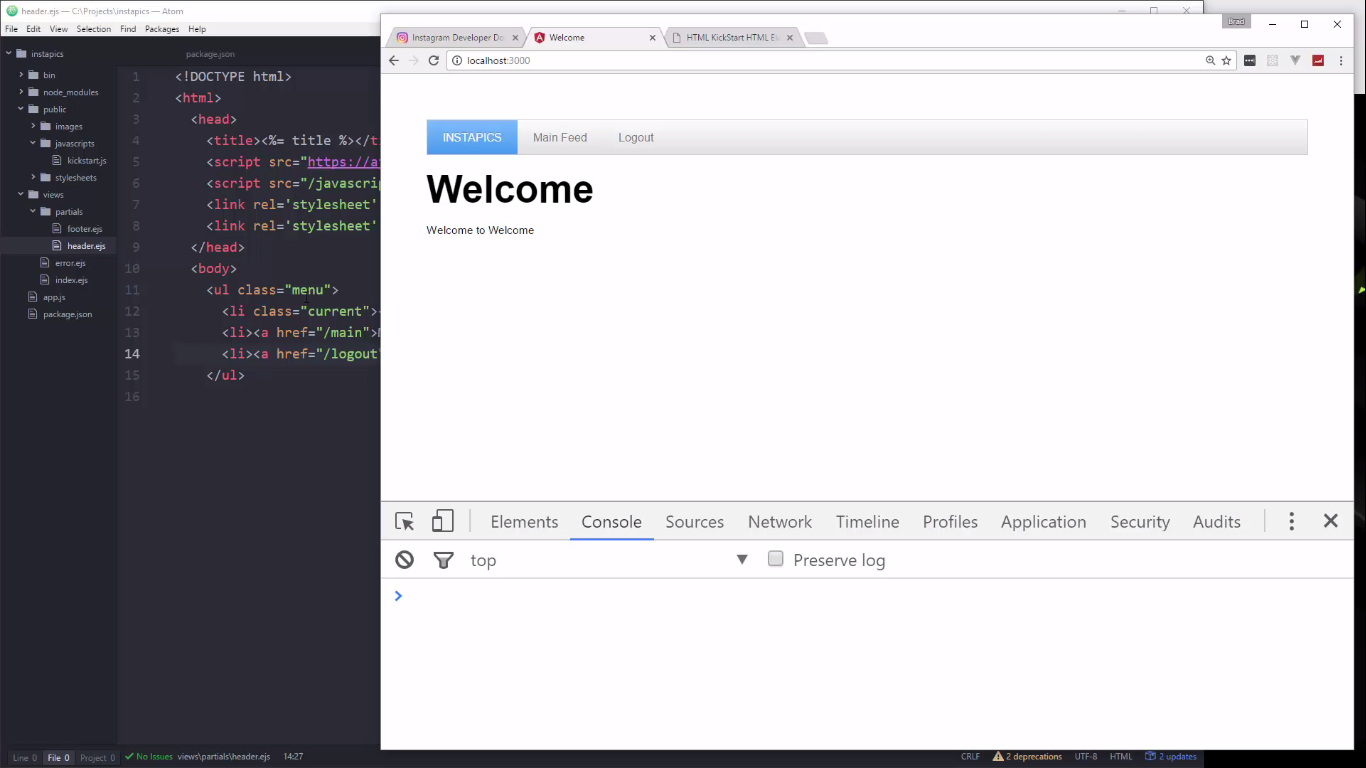Open the Chrome three-dot menu
The width and height of the screenshot is (1366, 768).
[x=1341, y=60]
